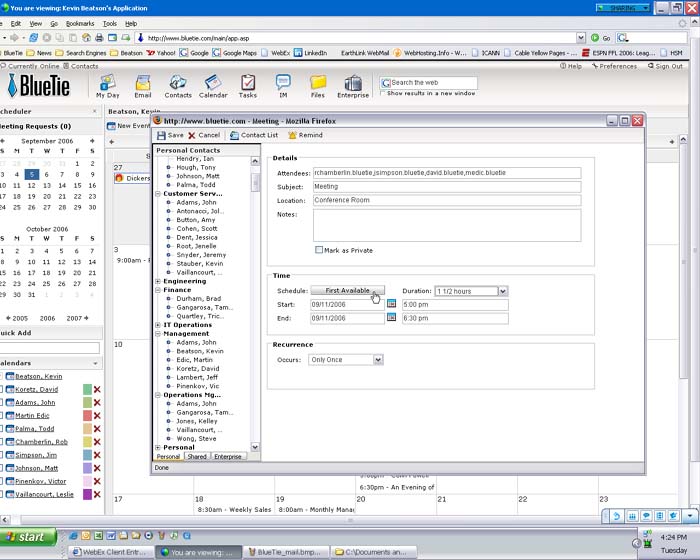Click the Notes text area
This screenshot has height=560, width=700.
(x=447, y=225)
